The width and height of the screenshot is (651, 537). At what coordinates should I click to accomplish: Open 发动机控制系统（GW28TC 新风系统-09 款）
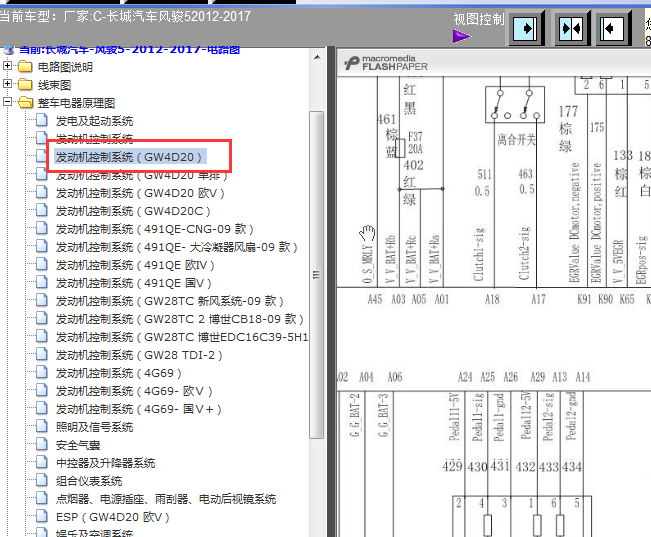(x=170, y=301)
